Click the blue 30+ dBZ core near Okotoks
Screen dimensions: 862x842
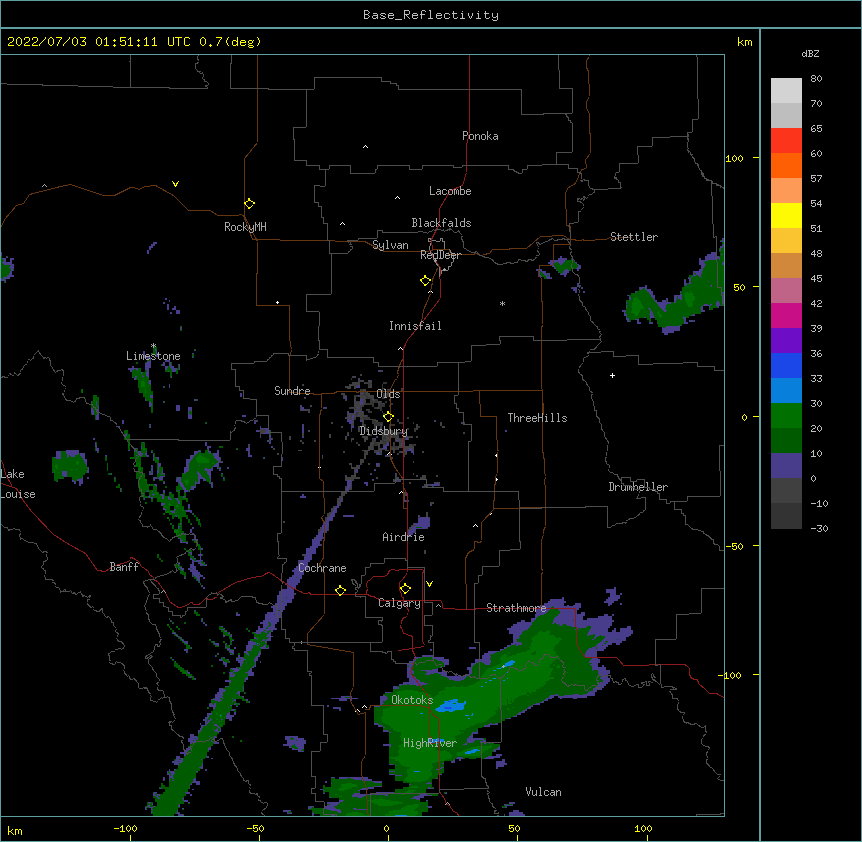[451, 705]
